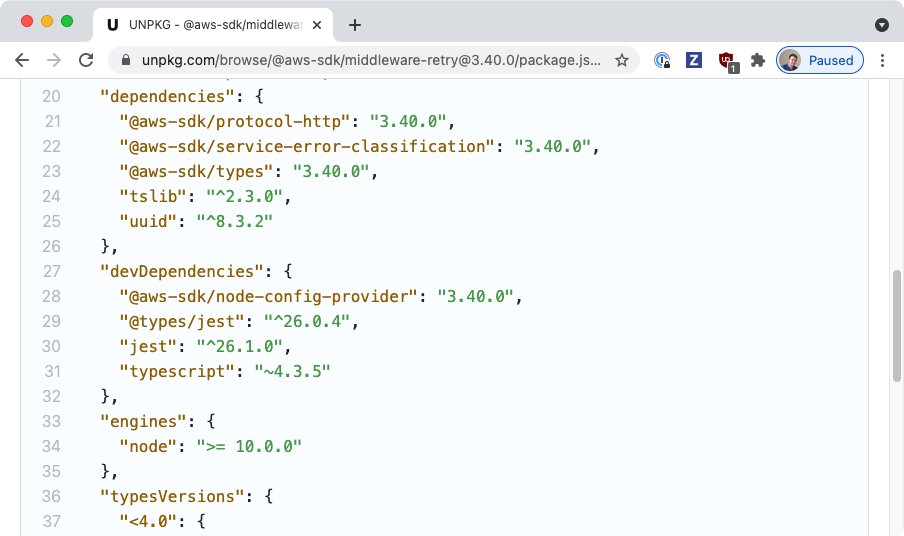Screen dimensions: 904x536
Task: Click the "~4.3.5" version value
Action: (x=293, y=371)
